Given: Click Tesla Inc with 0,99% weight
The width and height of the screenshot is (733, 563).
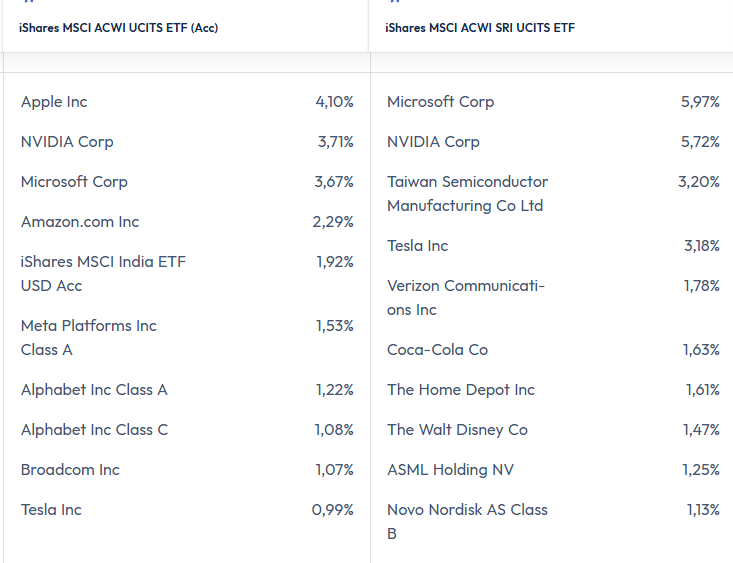Looking at the screenshot, I should point(51,510).
